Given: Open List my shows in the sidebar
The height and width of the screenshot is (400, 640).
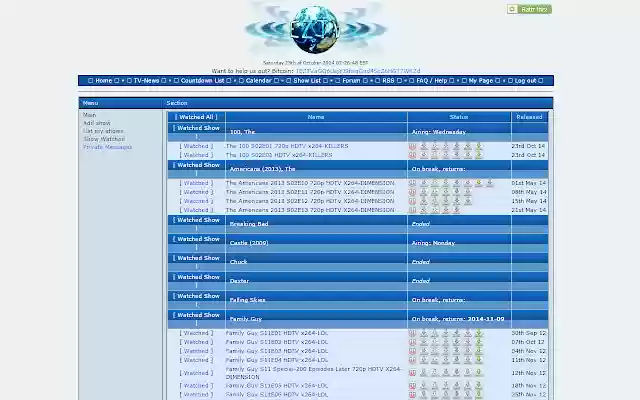Looking at the screenshot, I should point(103,131).
